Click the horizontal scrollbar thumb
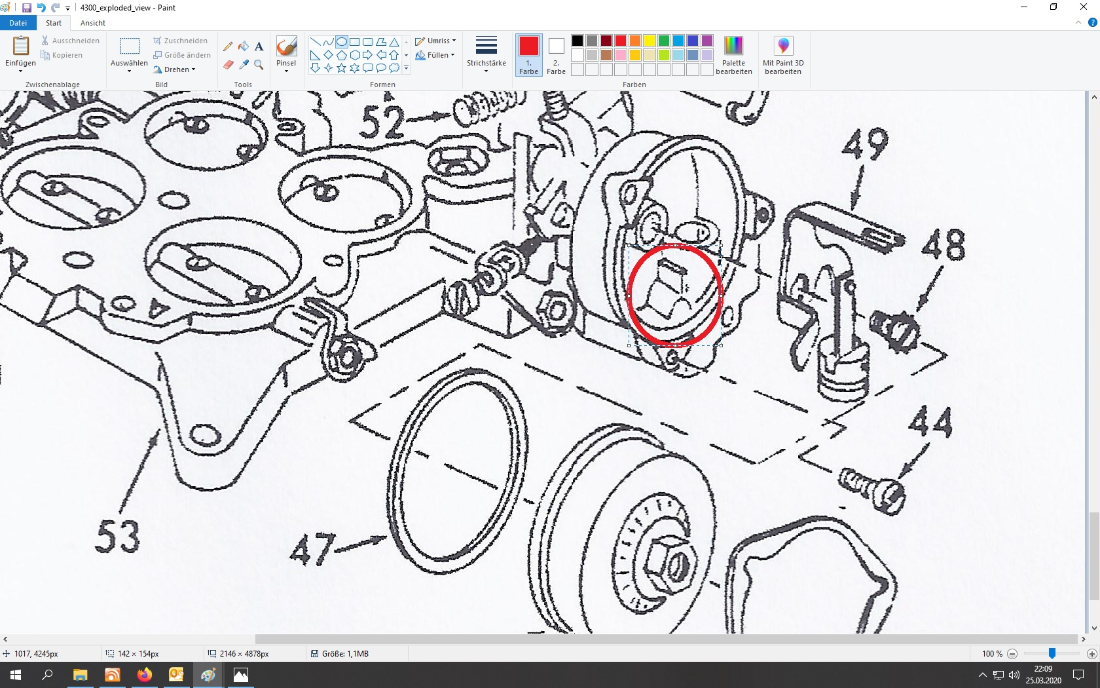 pyautogui.click(x=666, y=639)
